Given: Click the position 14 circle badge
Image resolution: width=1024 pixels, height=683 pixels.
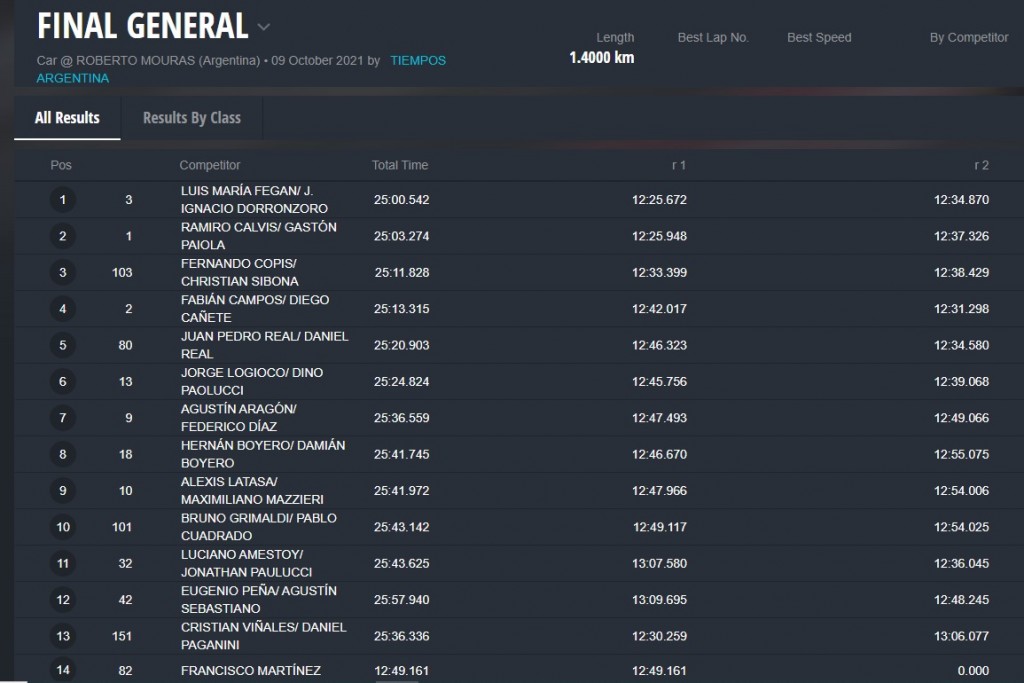Looking at the screenshot, I should click(63, 670).
